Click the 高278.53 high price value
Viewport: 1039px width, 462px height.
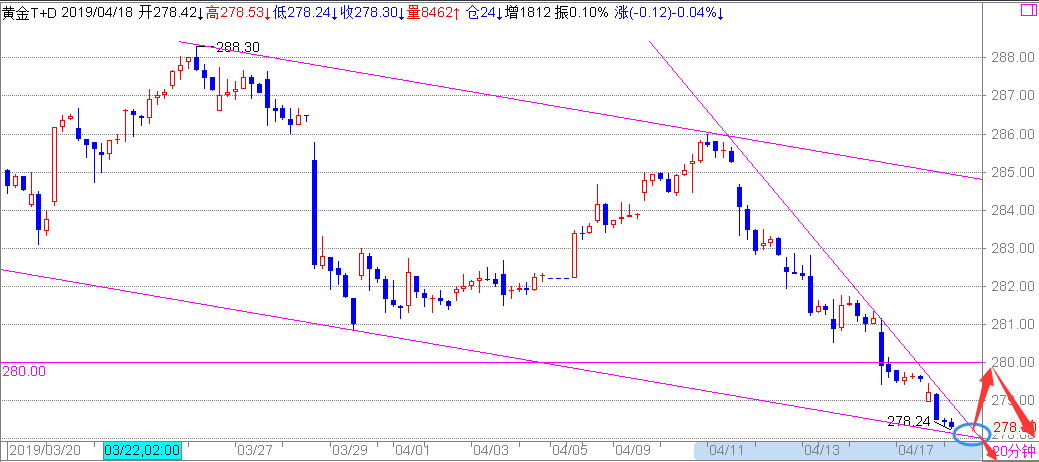coord(235,13)
